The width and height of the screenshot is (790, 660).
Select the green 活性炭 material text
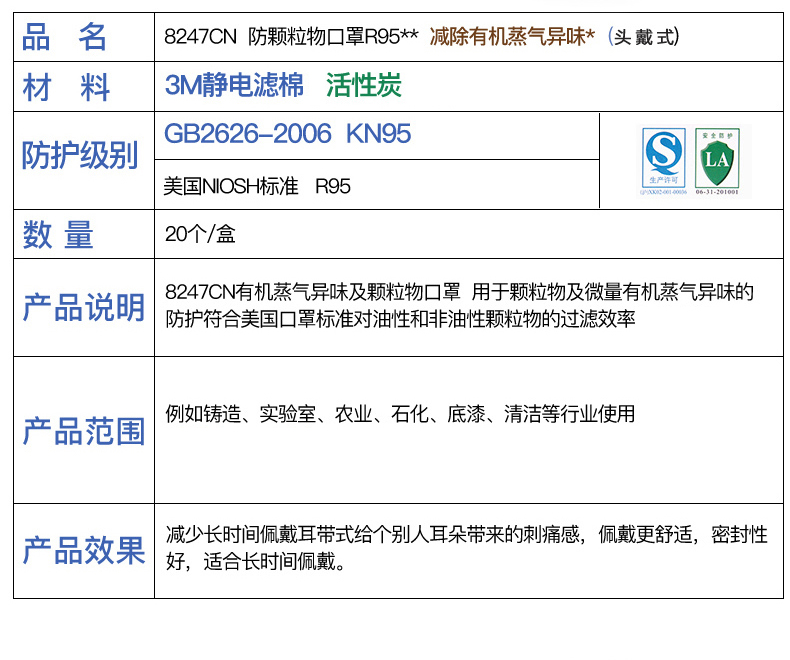(363, 87)
